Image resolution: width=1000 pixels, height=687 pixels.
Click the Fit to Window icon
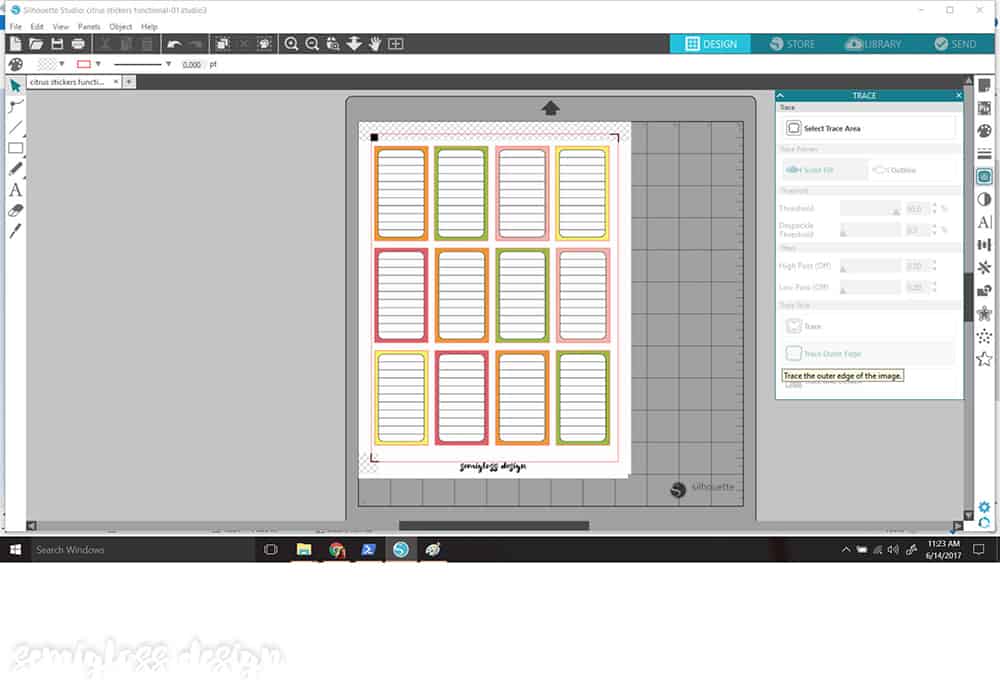(395, 43)
